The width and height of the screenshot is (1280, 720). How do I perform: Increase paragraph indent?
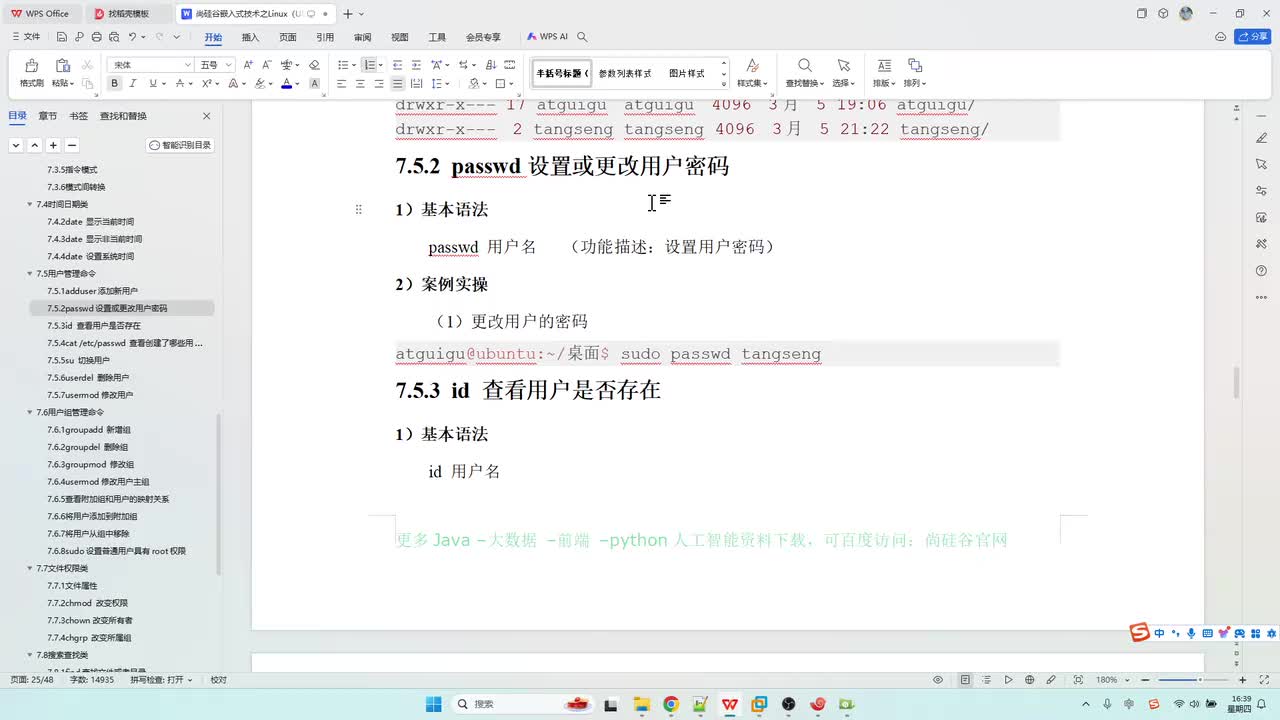[416, 65]
